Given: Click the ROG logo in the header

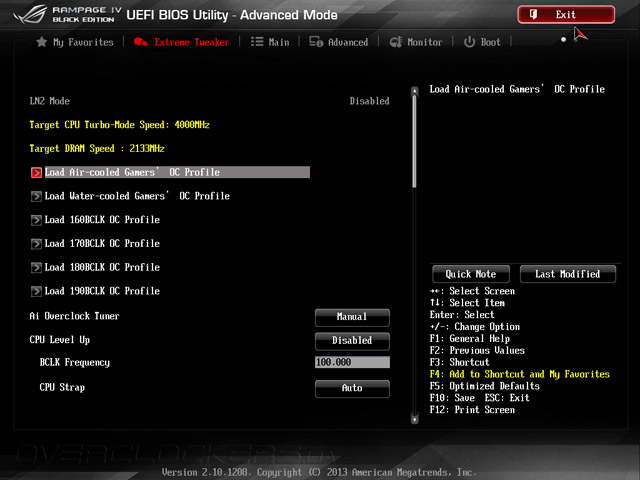Looking at the screenshot, I should click(29, 15).
